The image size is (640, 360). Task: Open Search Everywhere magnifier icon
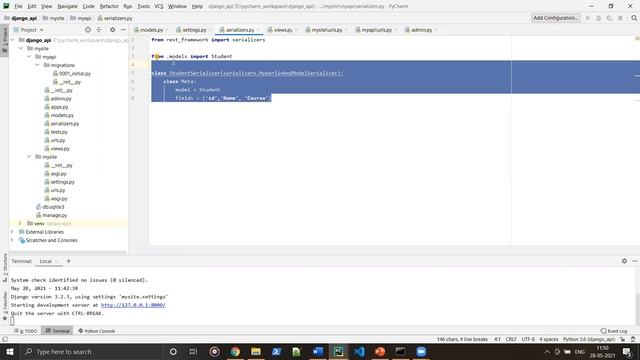point(634,18)
